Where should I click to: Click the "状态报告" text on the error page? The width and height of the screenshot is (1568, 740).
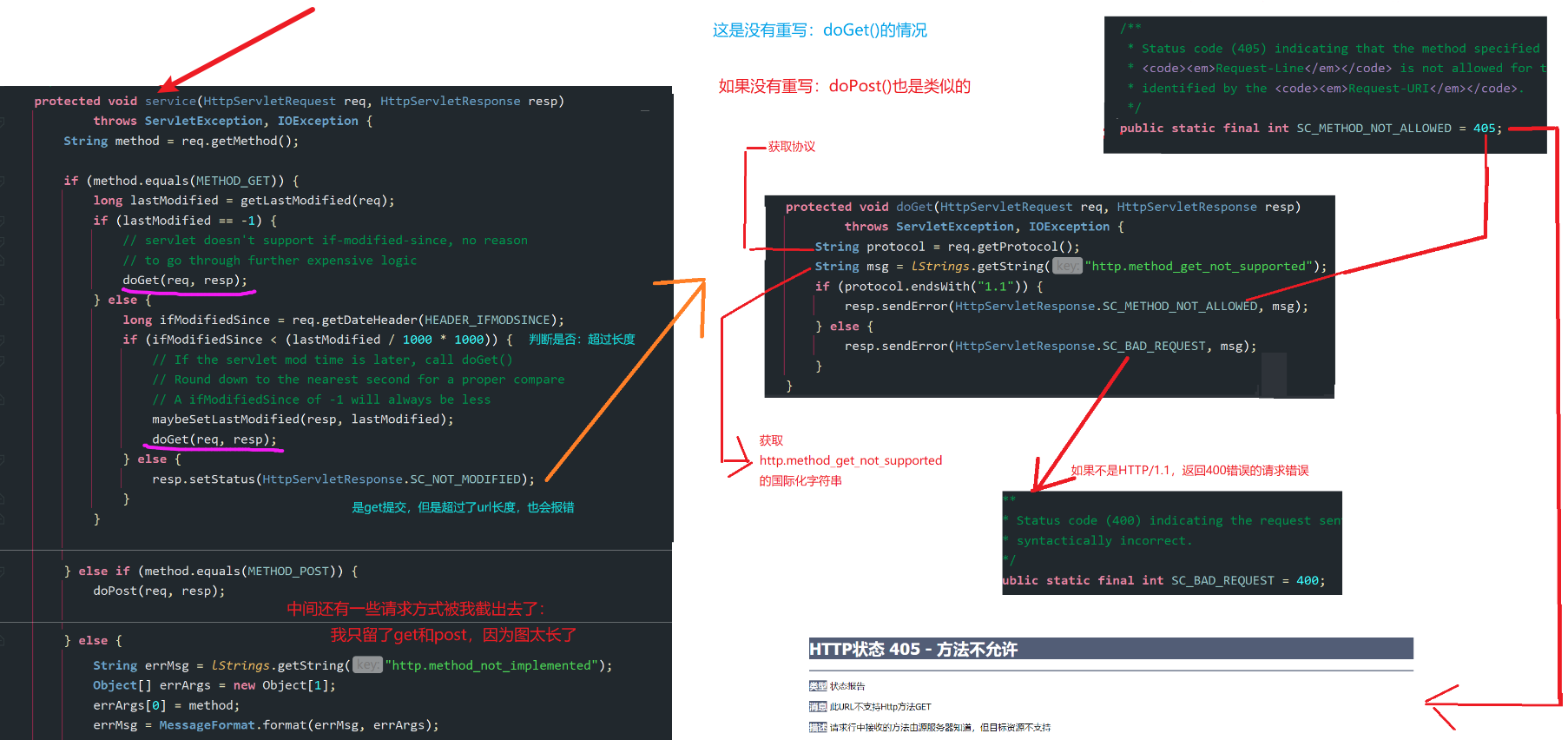[847, 686]
